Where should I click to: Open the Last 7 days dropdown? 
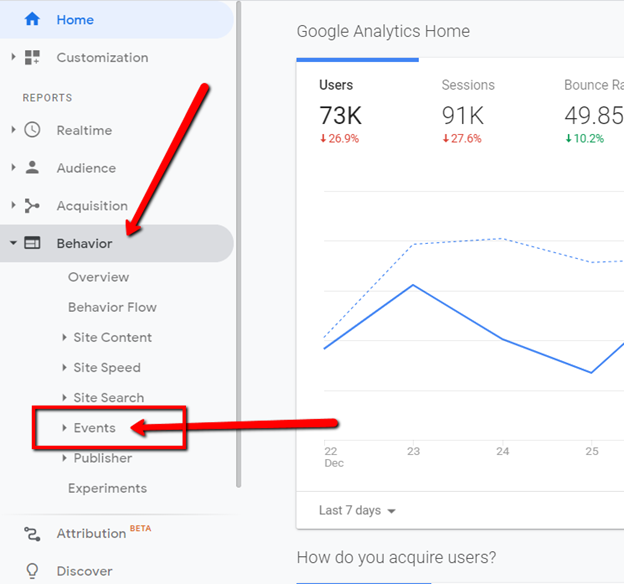[357, 510]
